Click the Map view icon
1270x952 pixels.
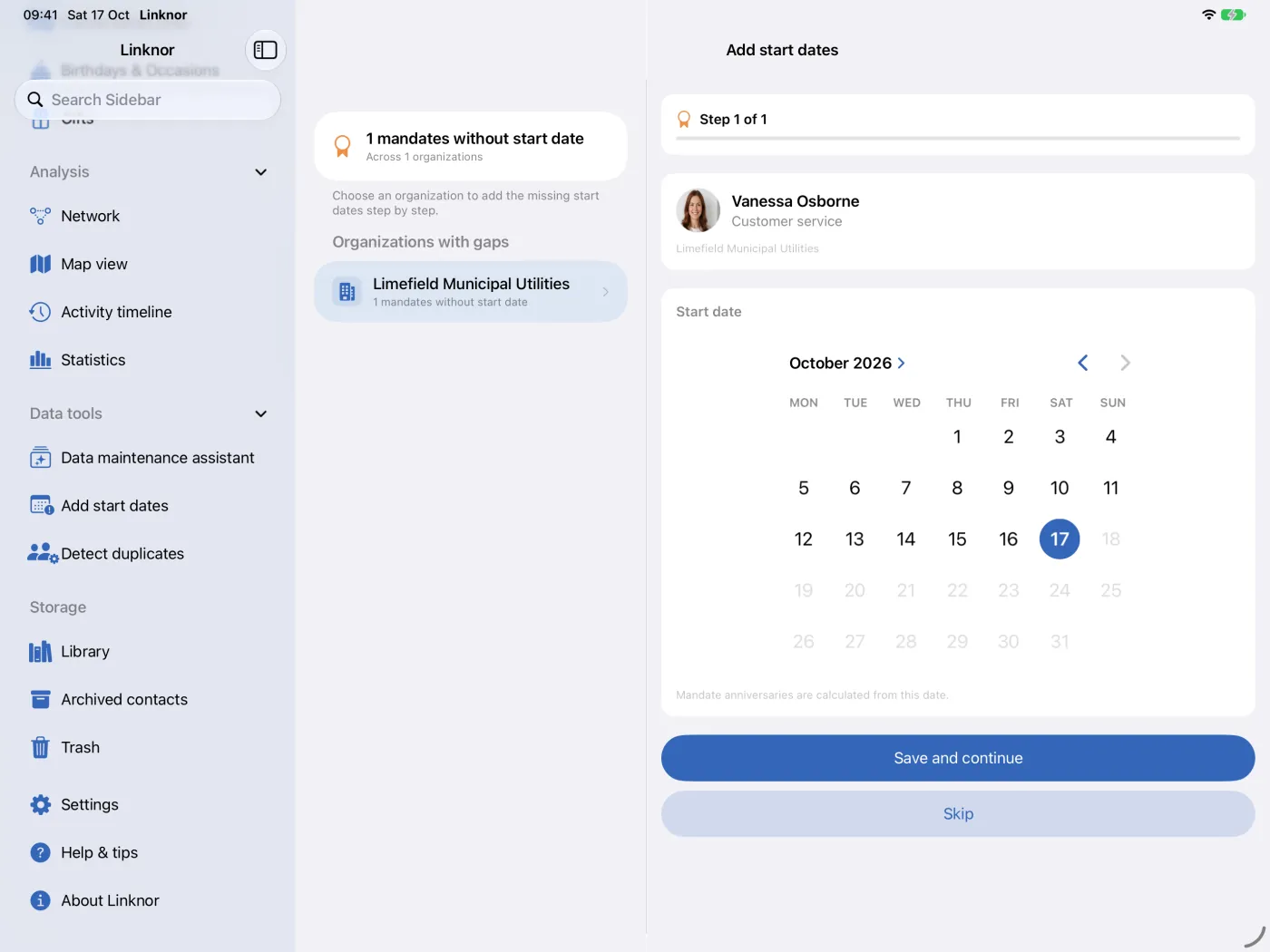(x=40, y=264)
